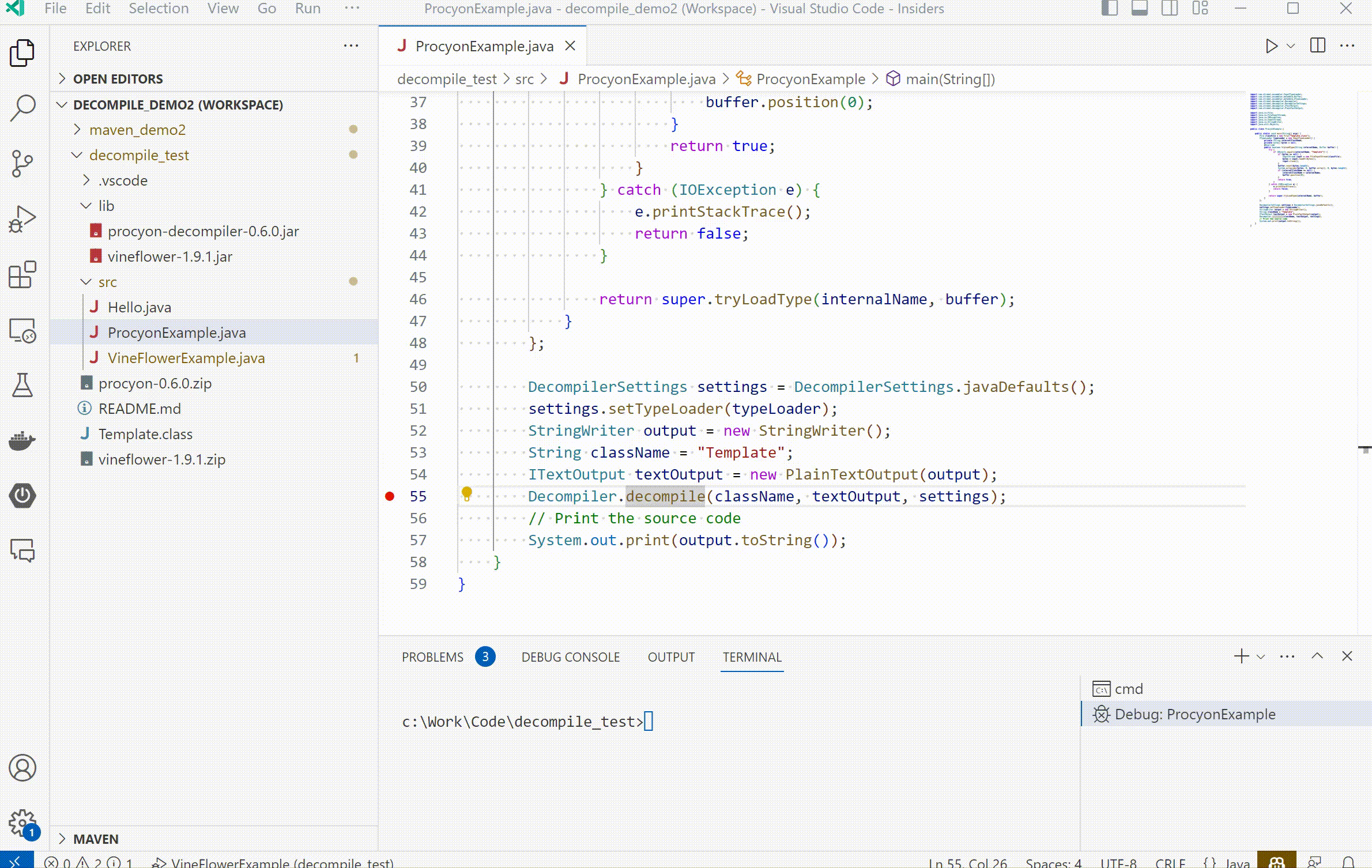The height and width of the screenshot is (868, 1372).
Task: Open Run dropdown arrow next to play button
Action: click(1291, 46)
